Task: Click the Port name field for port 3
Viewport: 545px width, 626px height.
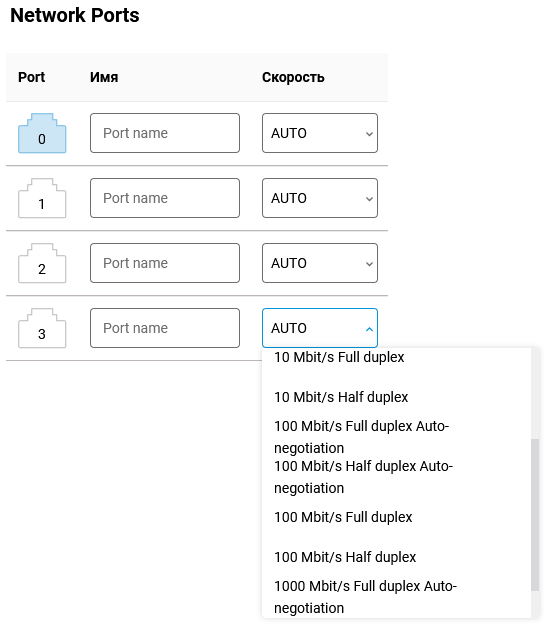Action: (165, 328)
